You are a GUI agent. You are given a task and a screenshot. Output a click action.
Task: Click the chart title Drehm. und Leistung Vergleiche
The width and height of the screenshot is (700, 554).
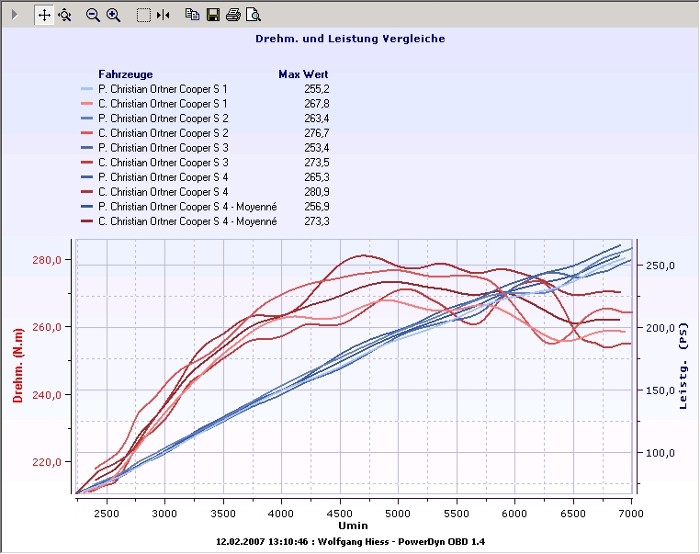click(350, 39)
